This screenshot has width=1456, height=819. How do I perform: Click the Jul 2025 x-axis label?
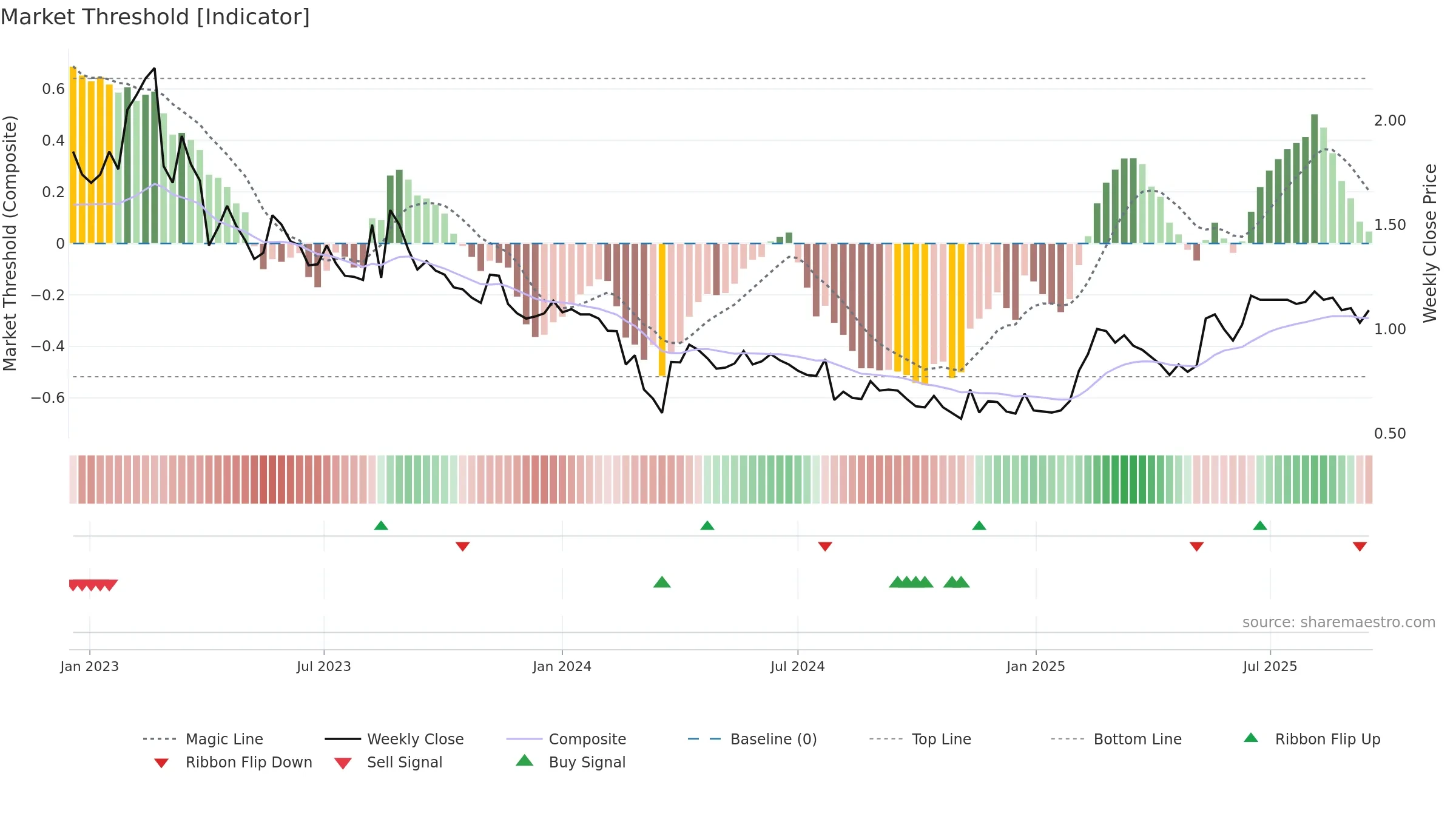(x=1270, y=666)
